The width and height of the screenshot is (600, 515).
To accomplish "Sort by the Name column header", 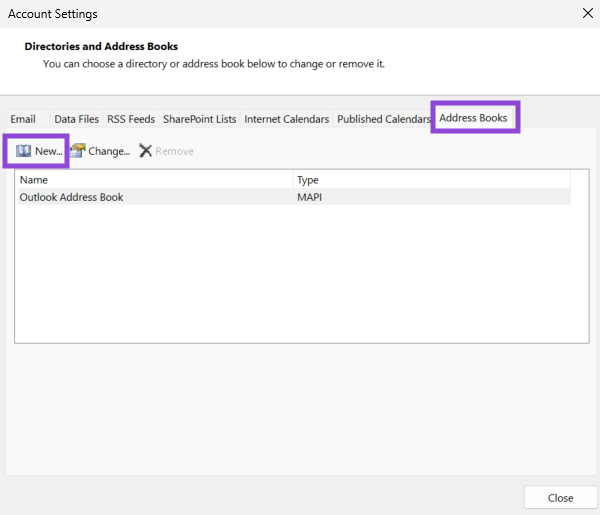I will click(155, 180).
